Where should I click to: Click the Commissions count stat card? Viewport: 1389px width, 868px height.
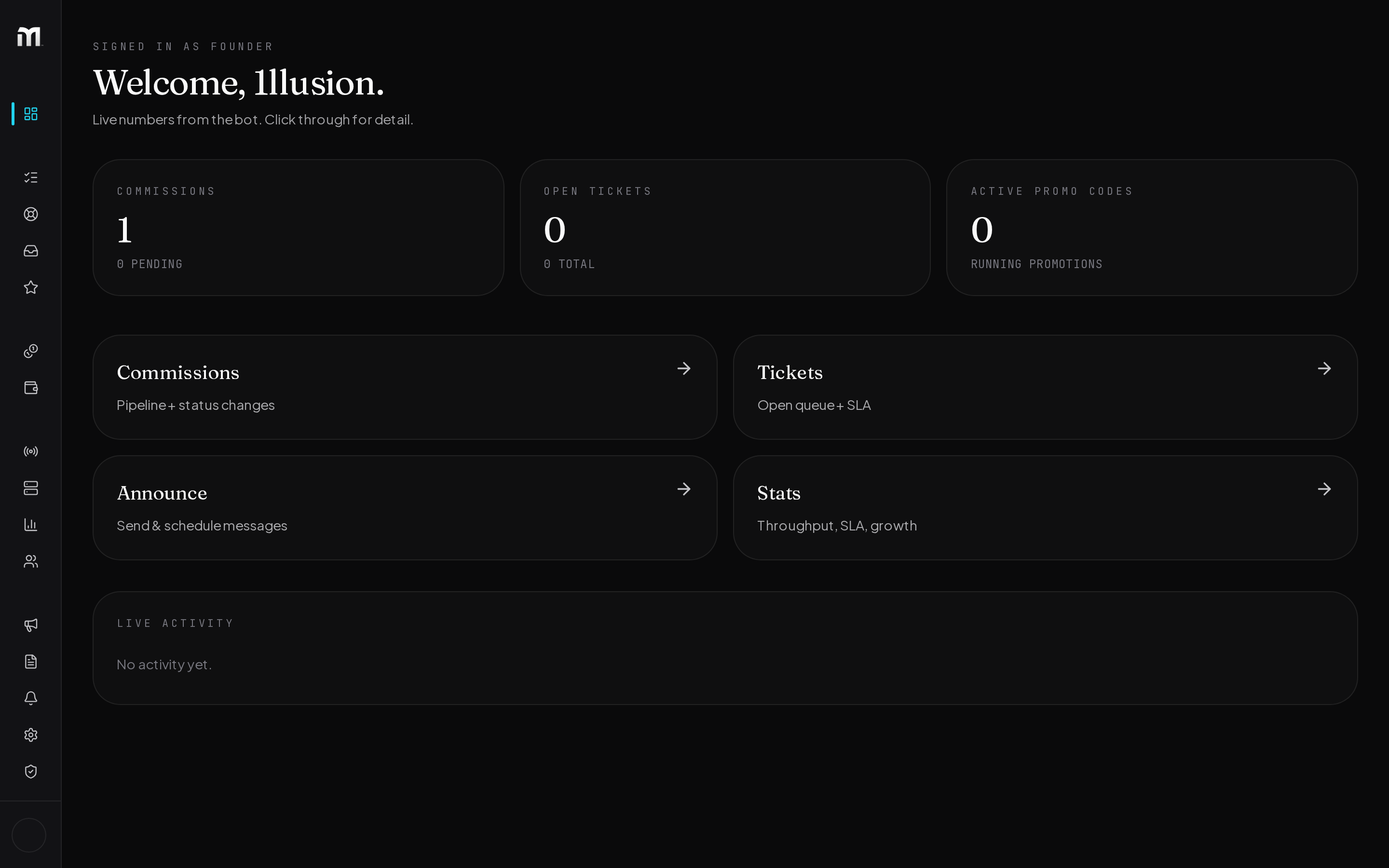pos(299,228)
